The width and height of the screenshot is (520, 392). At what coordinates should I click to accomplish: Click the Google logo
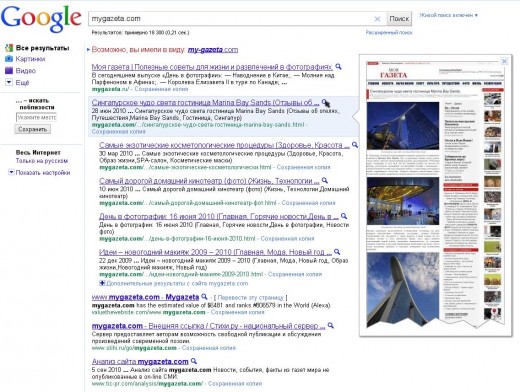[41, 19]
